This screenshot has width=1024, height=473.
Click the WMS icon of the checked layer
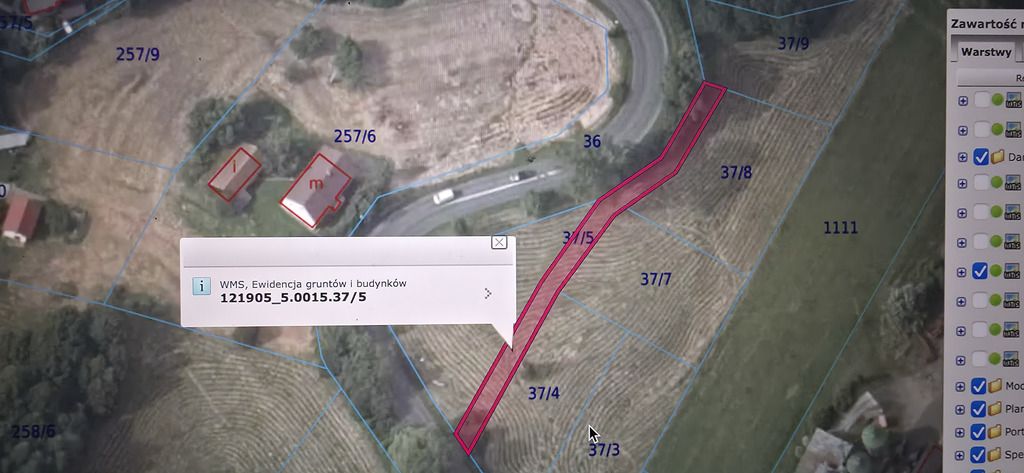point(1013,270)
